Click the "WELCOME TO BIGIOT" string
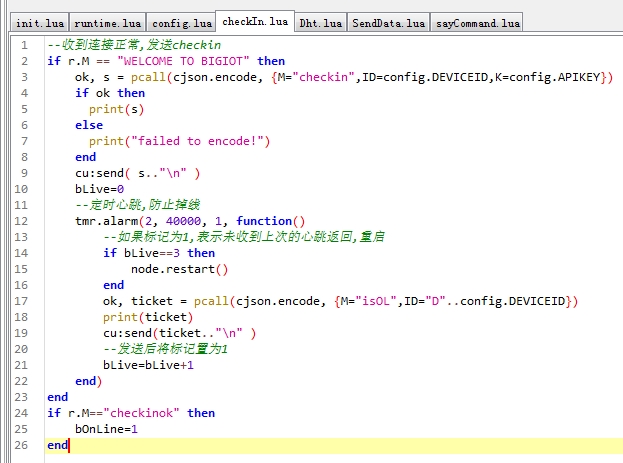The image size is (623, 463). click(x=184, y=61)
